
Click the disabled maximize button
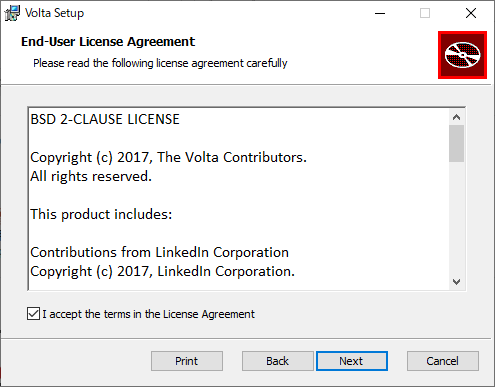click(425, 13)
